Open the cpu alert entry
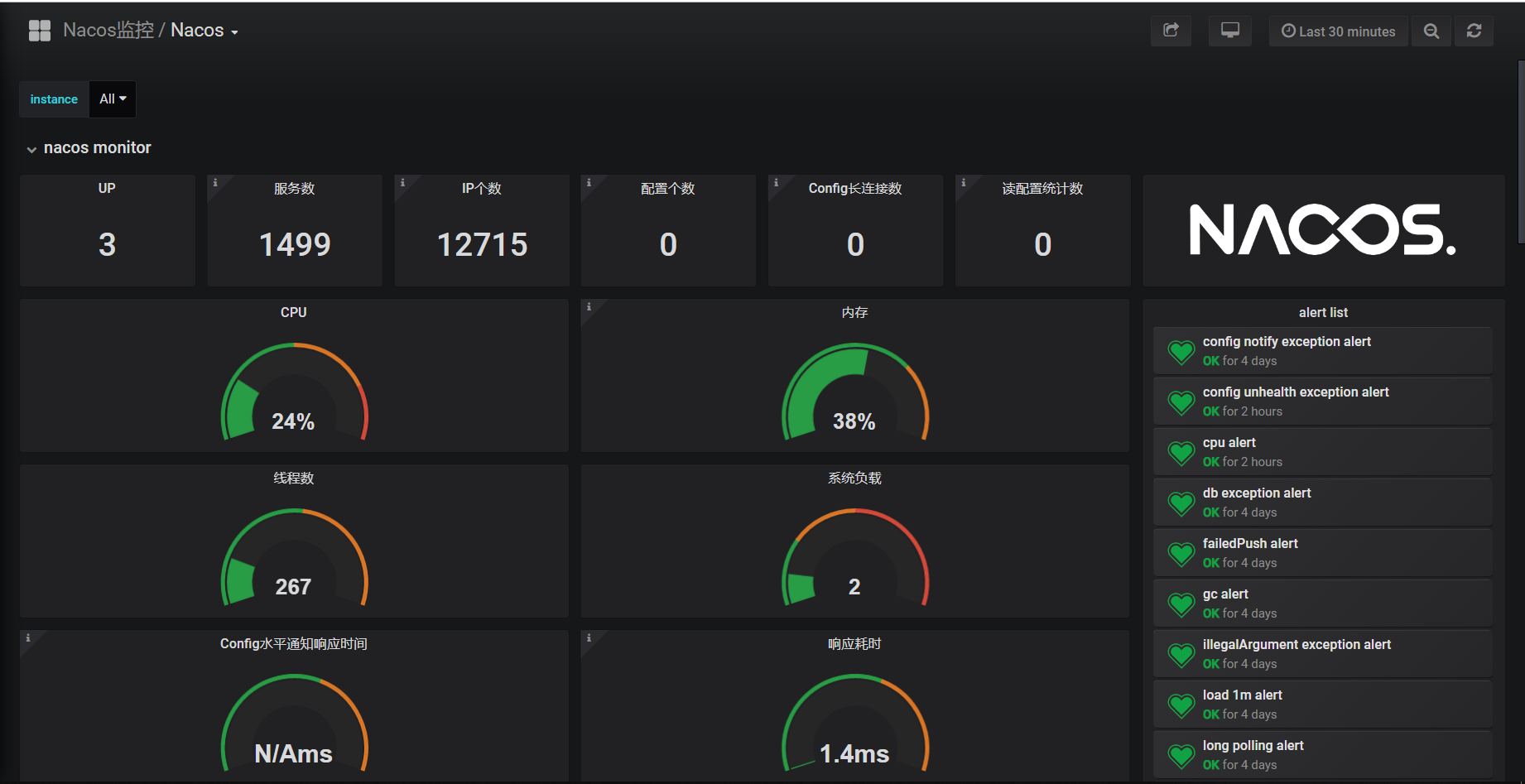Image resolution: width=1525 pixels, height=784 pixels. click(1323, 452)
